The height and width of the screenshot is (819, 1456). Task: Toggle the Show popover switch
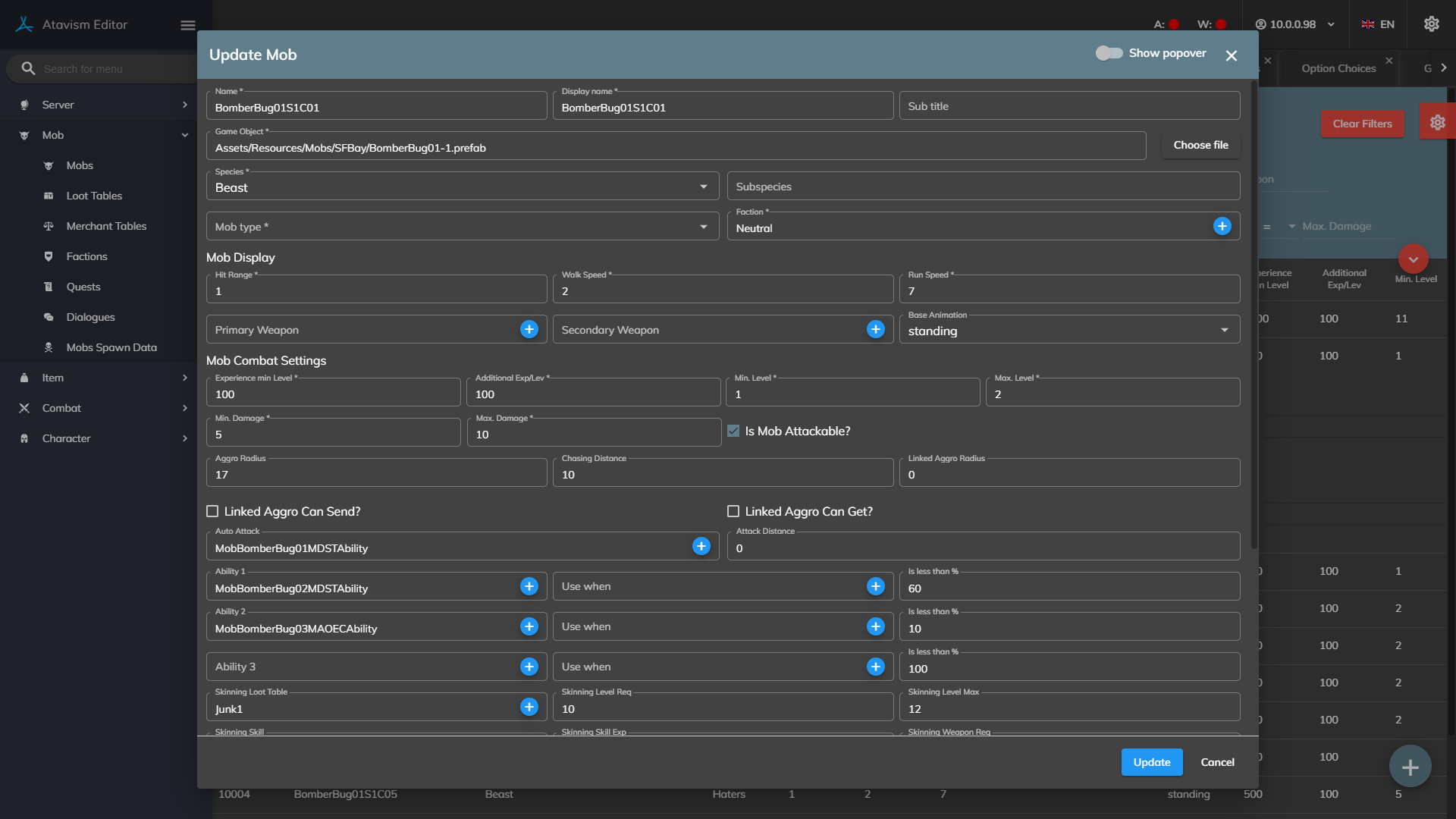pyautogui.click(x=1109, y=53)
